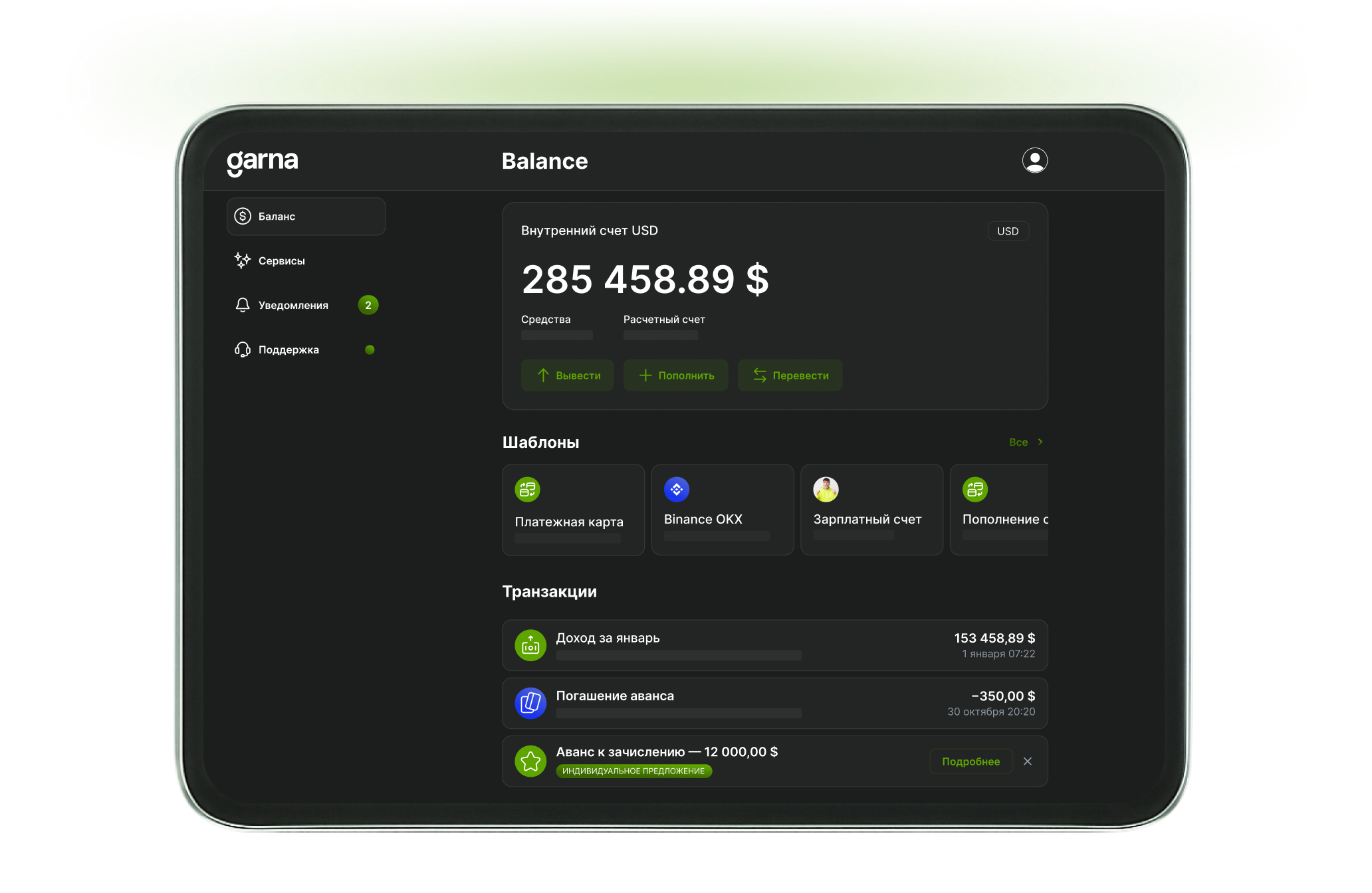The height and width of the screenshot is (893, 1372).
Task: Click the January income transaction icon
Action: [530, 645]
